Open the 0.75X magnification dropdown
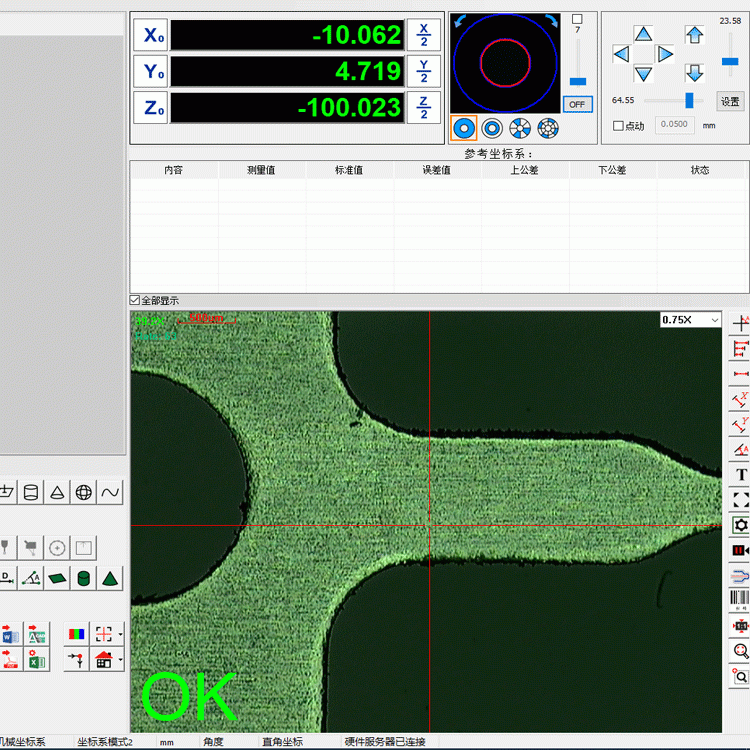 [714, 320]
